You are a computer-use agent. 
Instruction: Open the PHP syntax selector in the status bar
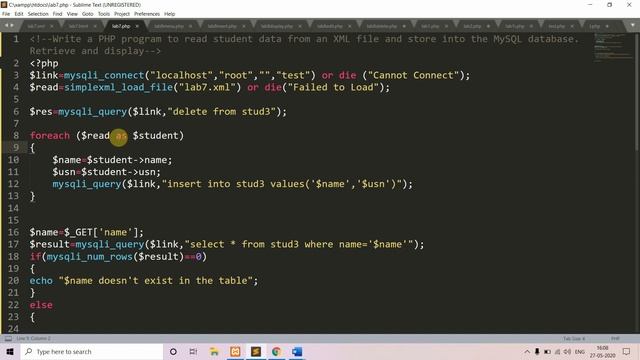[615, 339]
